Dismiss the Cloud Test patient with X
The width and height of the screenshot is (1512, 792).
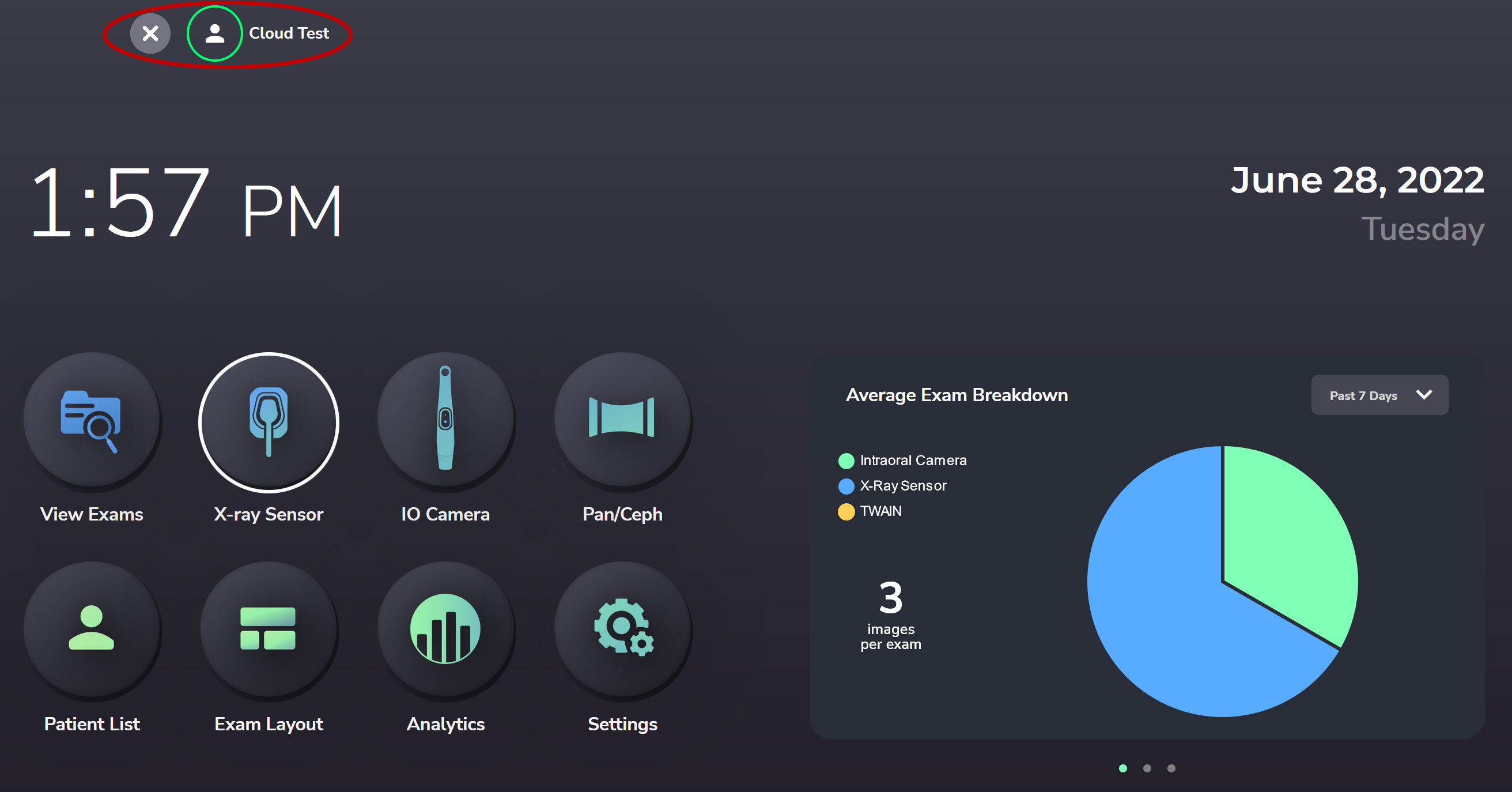click(x=150, y=33)
